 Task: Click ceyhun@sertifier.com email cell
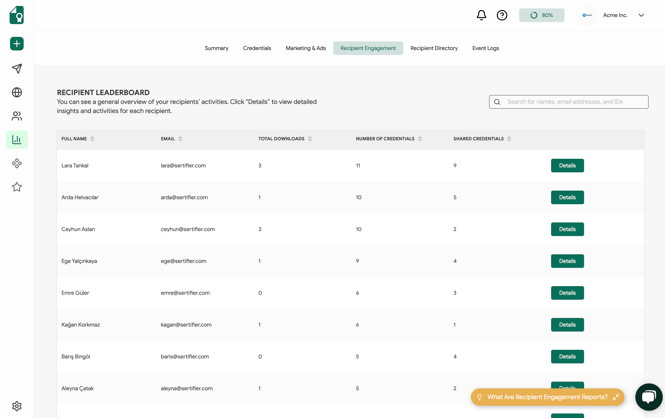pyautogui.click(x=187, y=229)
